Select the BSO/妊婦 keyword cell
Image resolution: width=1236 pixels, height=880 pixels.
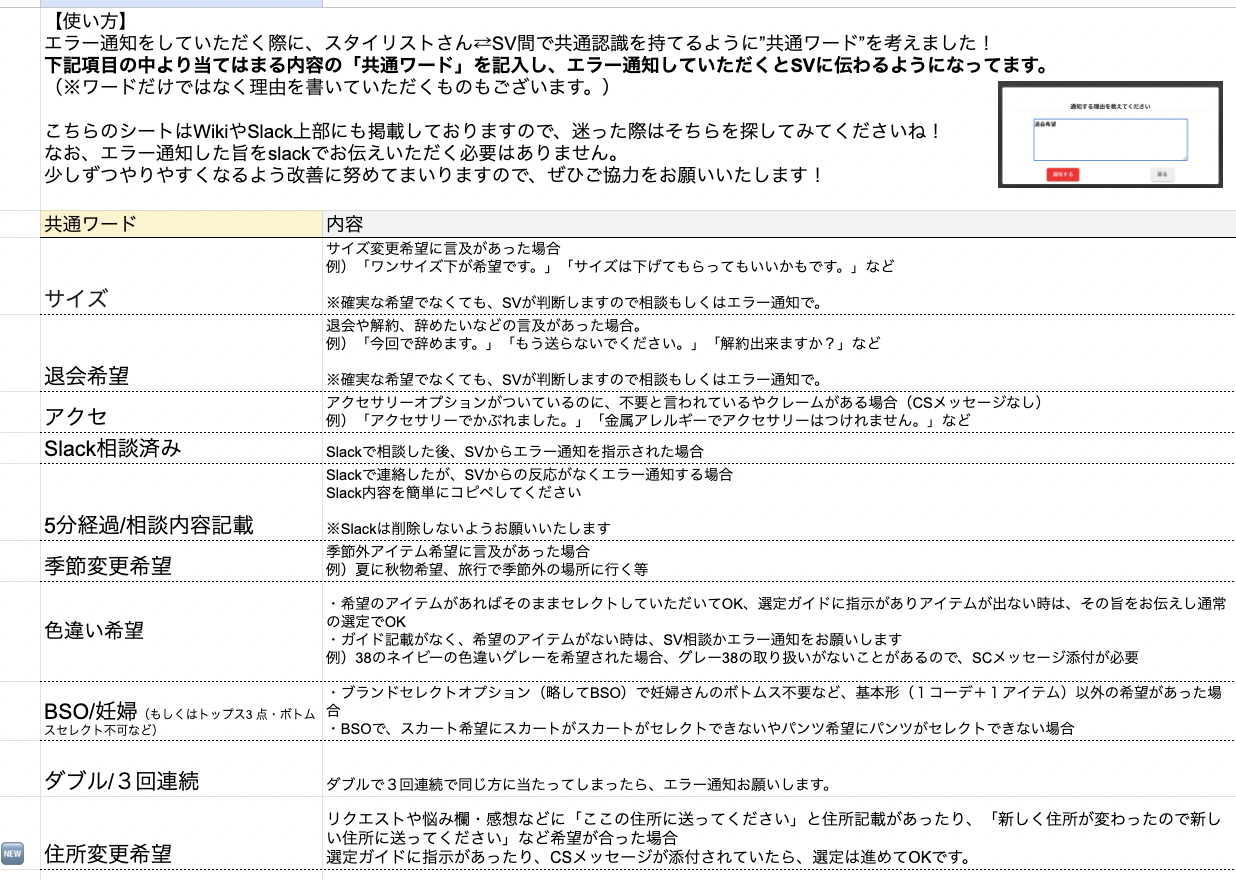click(180, 712)
